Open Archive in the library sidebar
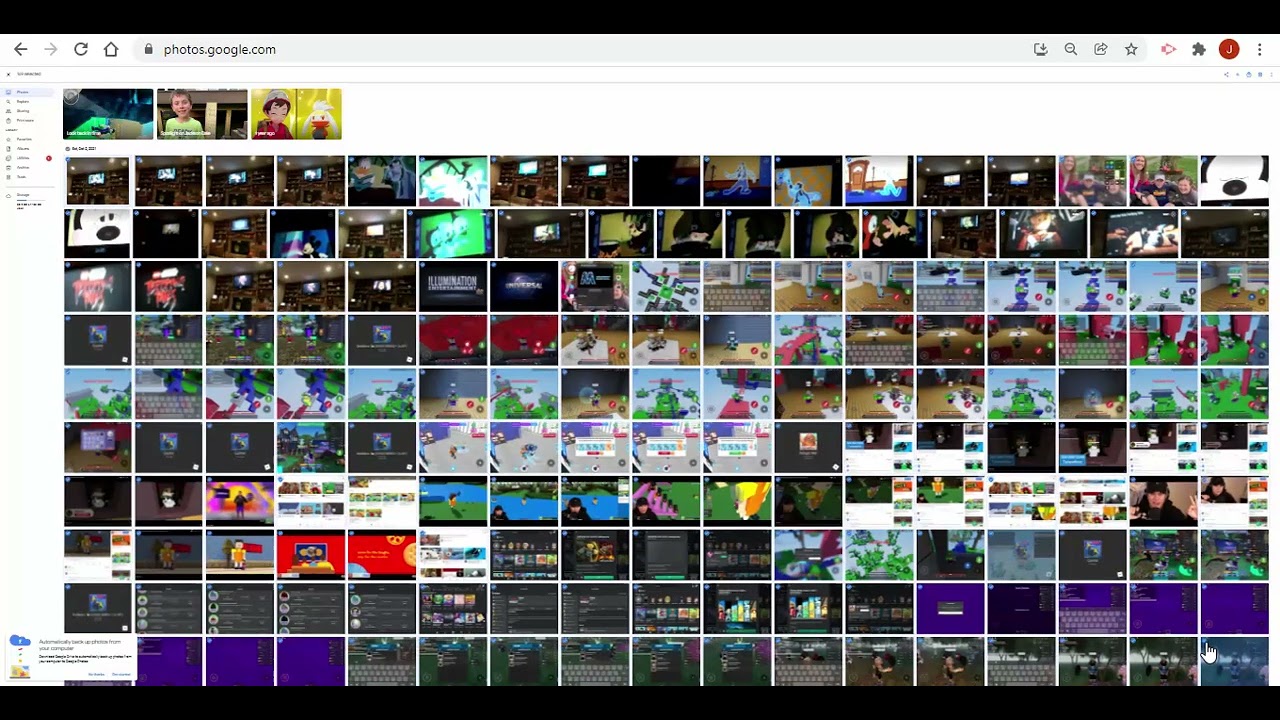 [26, 167]
